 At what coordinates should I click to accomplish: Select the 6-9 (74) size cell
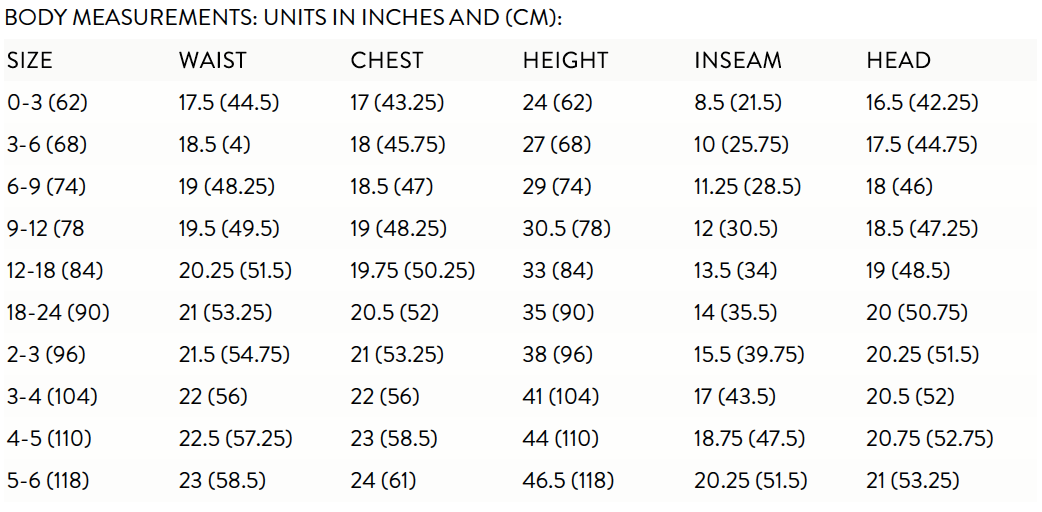tap(47, 187)
